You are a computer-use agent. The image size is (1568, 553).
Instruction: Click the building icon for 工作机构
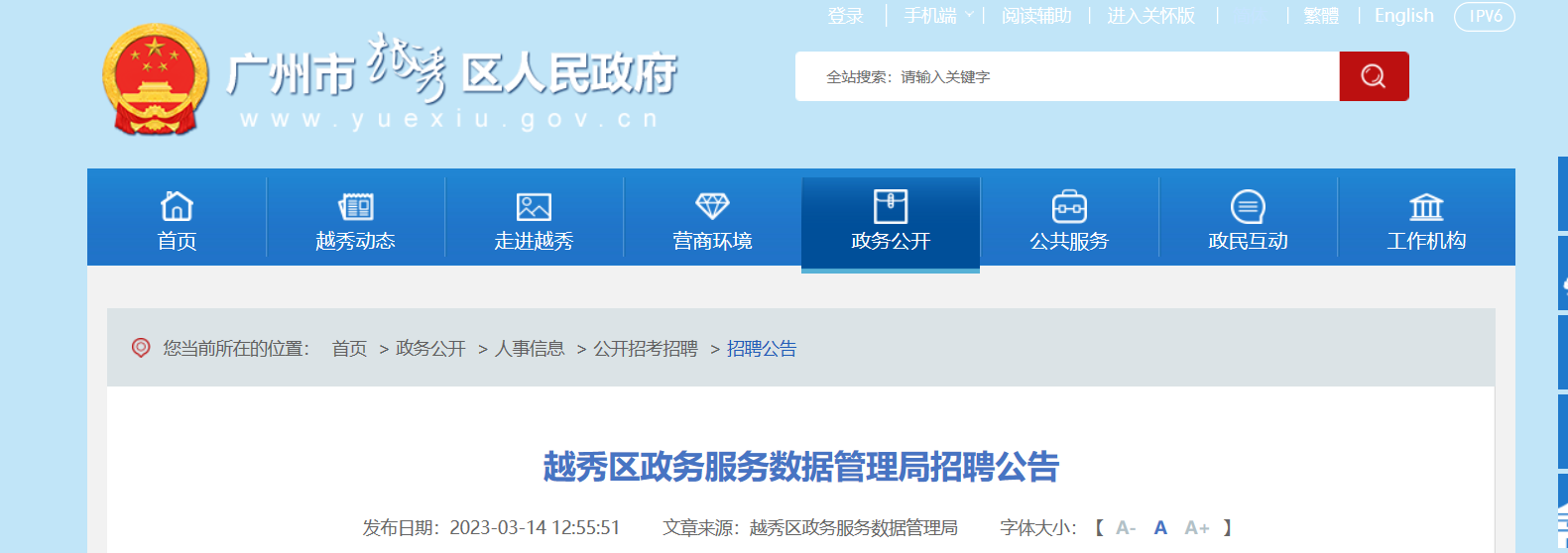[x=1426, y=206]
